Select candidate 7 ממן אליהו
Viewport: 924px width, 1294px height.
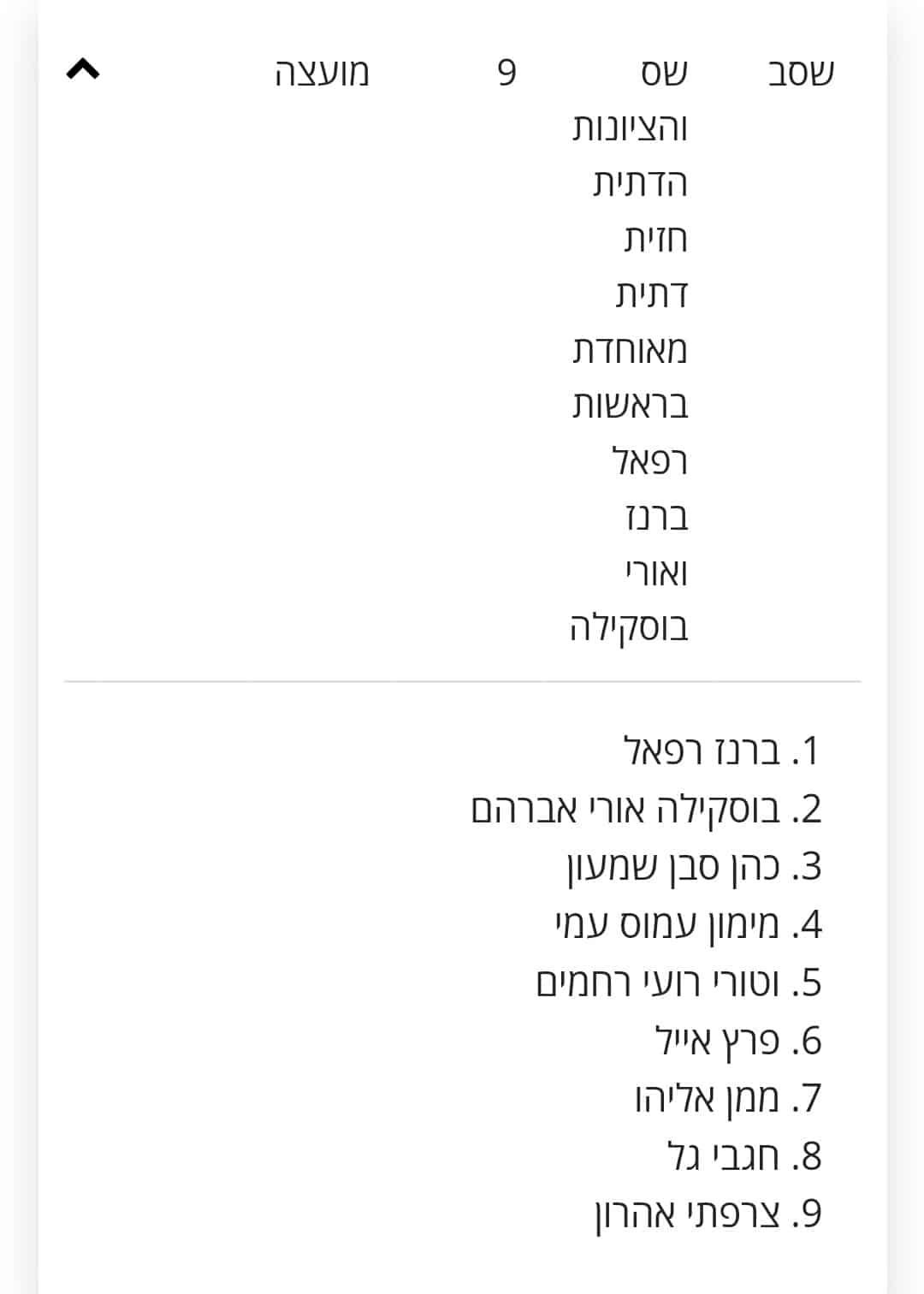728,1099
